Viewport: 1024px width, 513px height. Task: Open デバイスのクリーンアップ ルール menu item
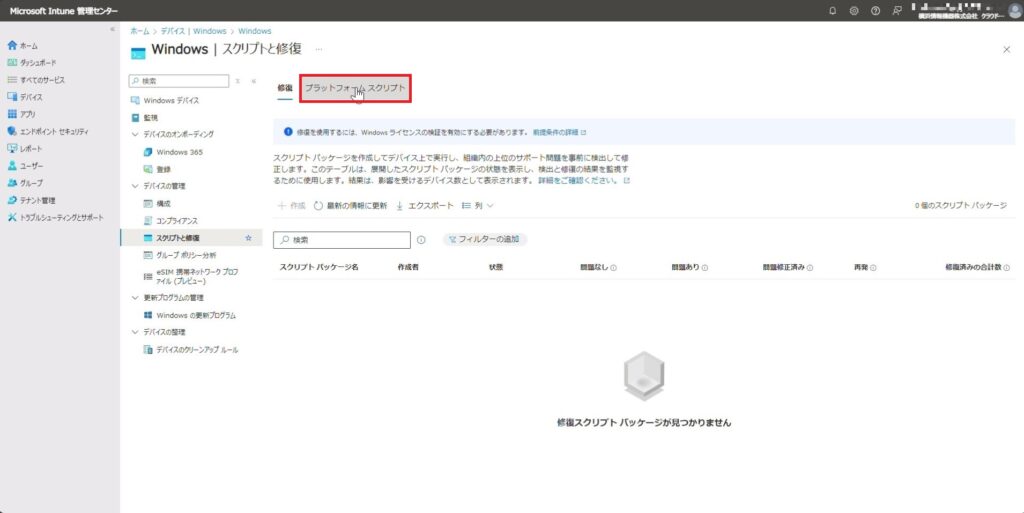(x=191, y=350)
